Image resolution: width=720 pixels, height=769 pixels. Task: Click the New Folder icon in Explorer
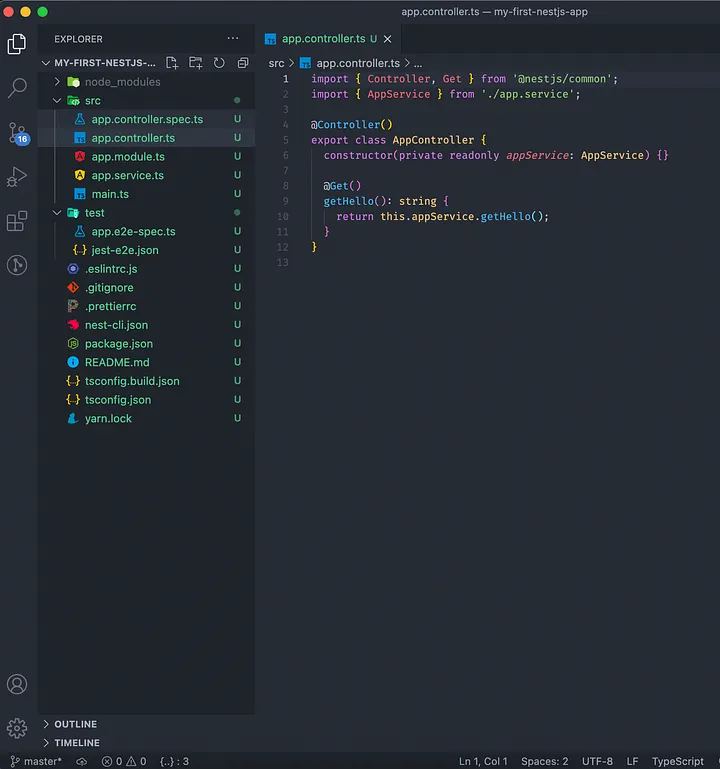pyautogui.click(x=196, y=63)
